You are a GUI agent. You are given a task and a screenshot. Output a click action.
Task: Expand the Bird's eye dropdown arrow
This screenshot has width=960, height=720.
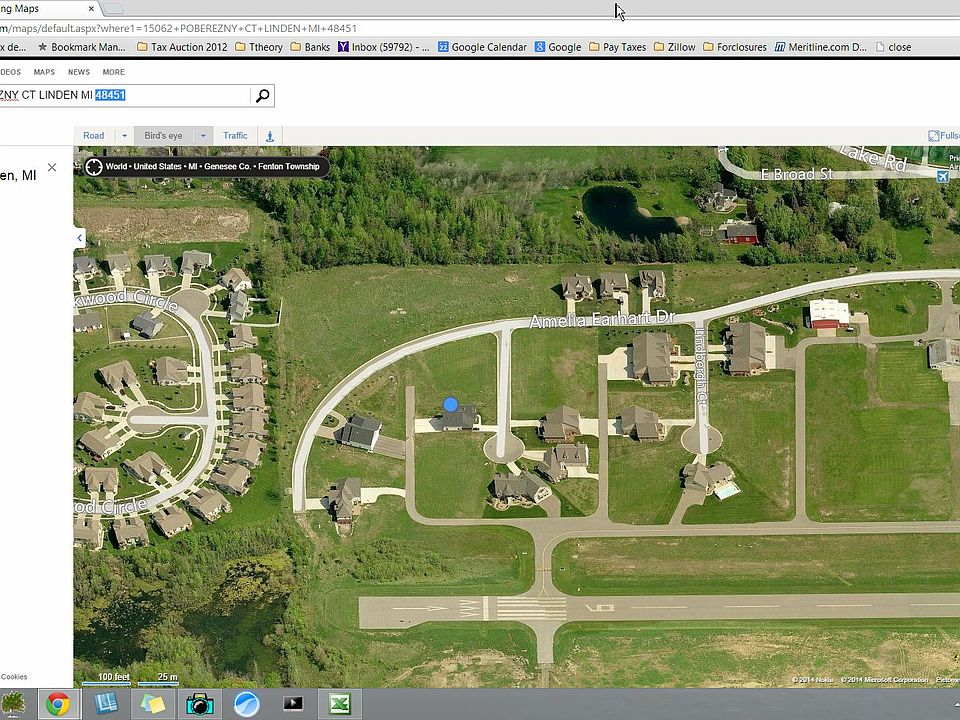(203, 136)
